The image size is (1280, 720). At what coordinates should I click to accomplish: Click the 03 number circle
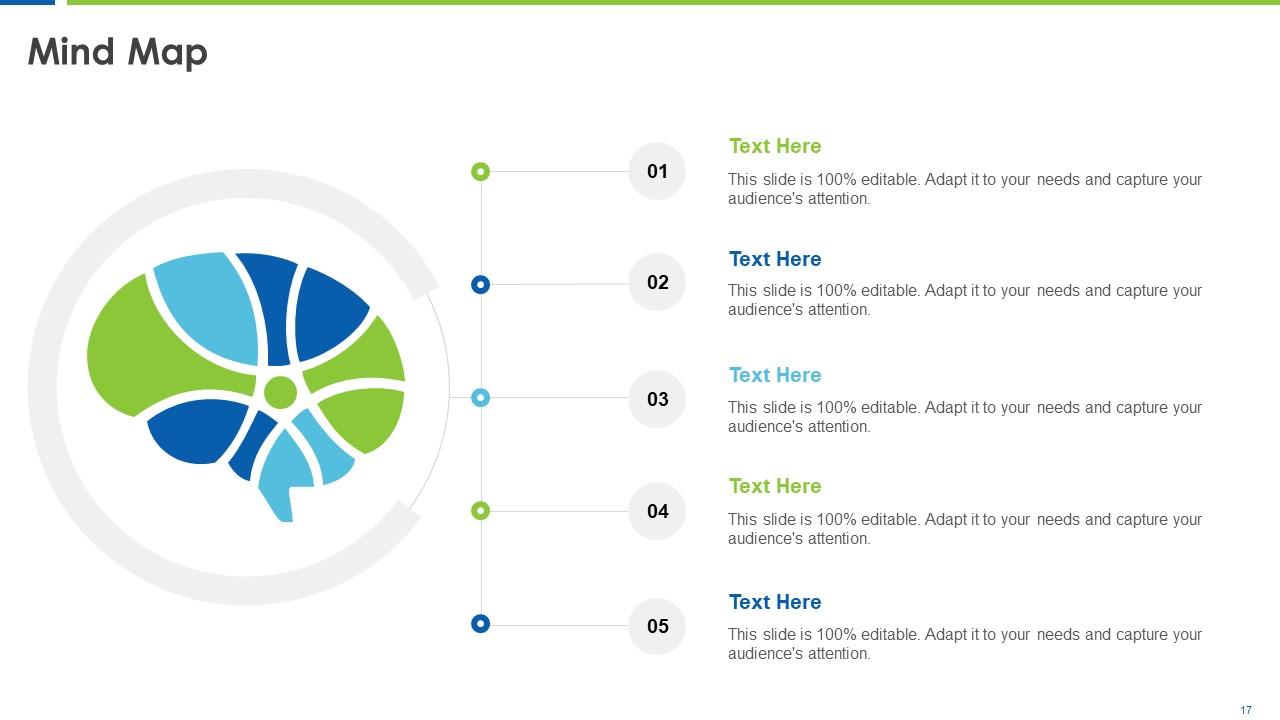(657, 399)
